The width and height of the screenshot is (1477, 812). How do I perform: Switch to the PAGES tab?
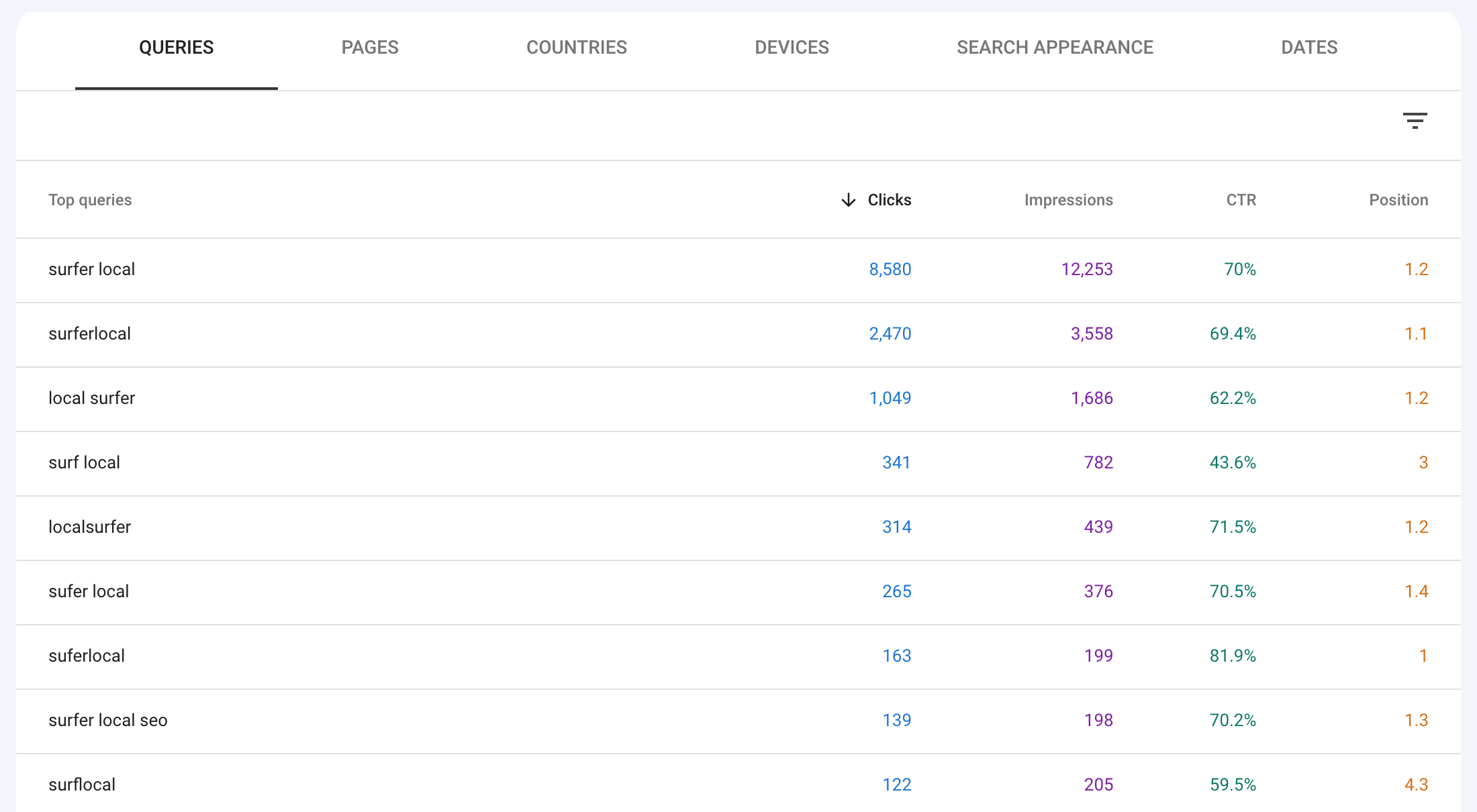tap(370, 48)
